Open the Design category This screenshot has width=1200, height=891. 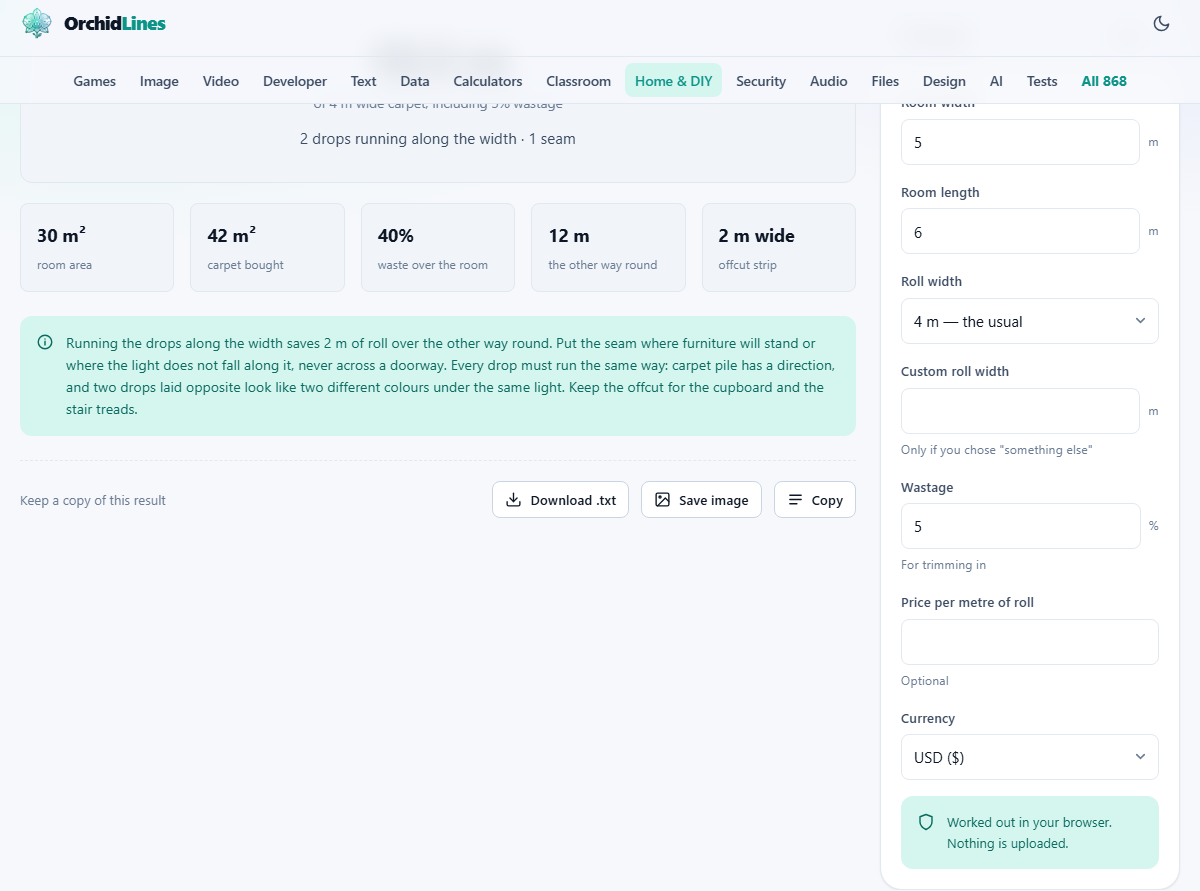pos(944,81)
